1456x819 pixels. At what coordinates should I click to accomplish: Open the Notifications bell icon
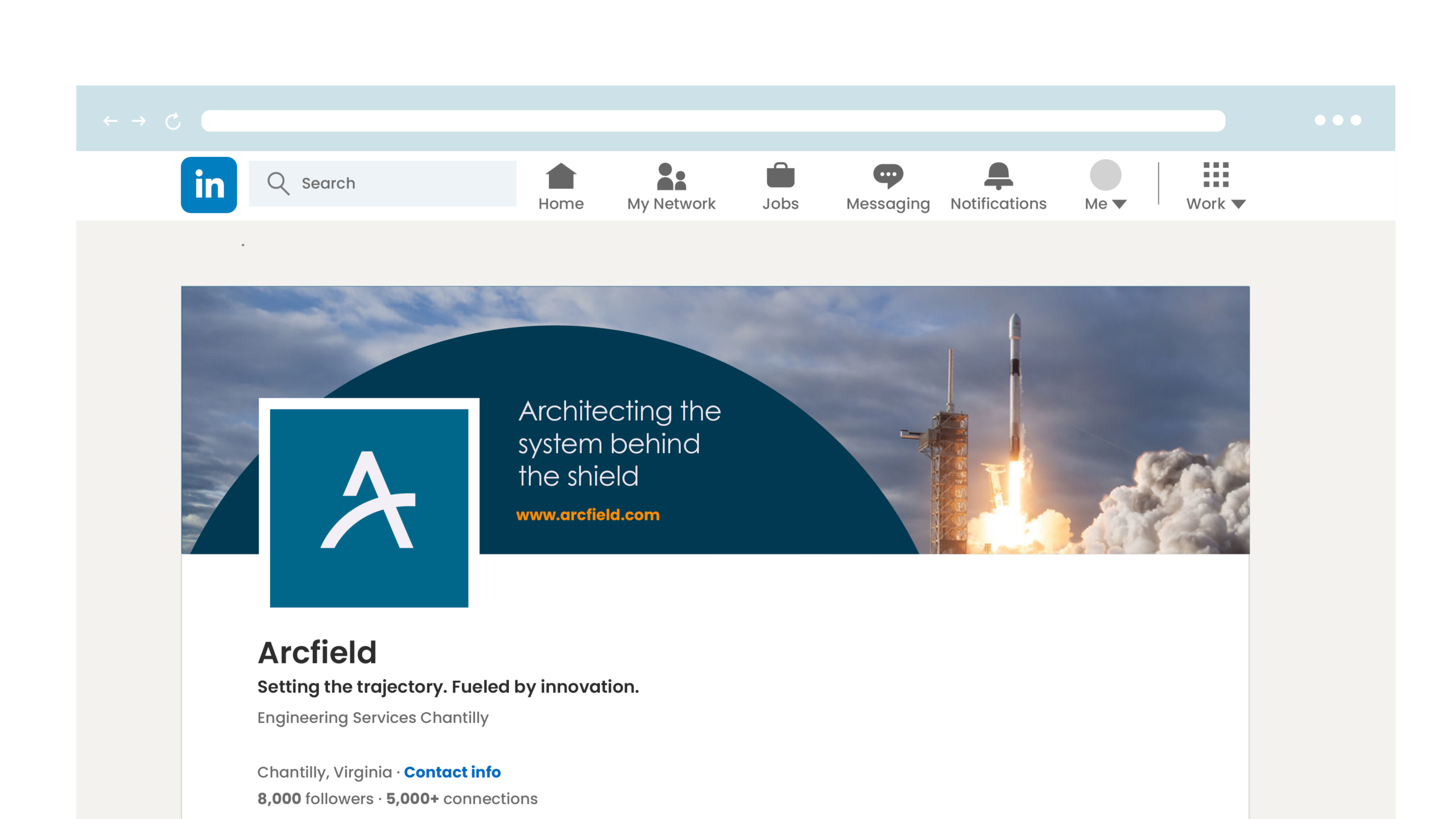click(x=998, y=176)
